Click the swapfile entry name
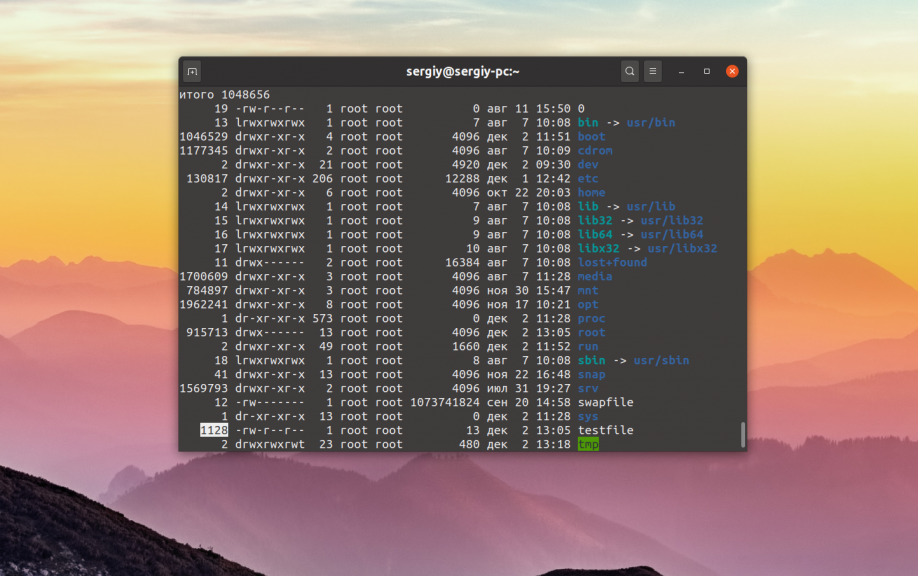This screenshot has width=918, height=576. [x=605, y=402]
